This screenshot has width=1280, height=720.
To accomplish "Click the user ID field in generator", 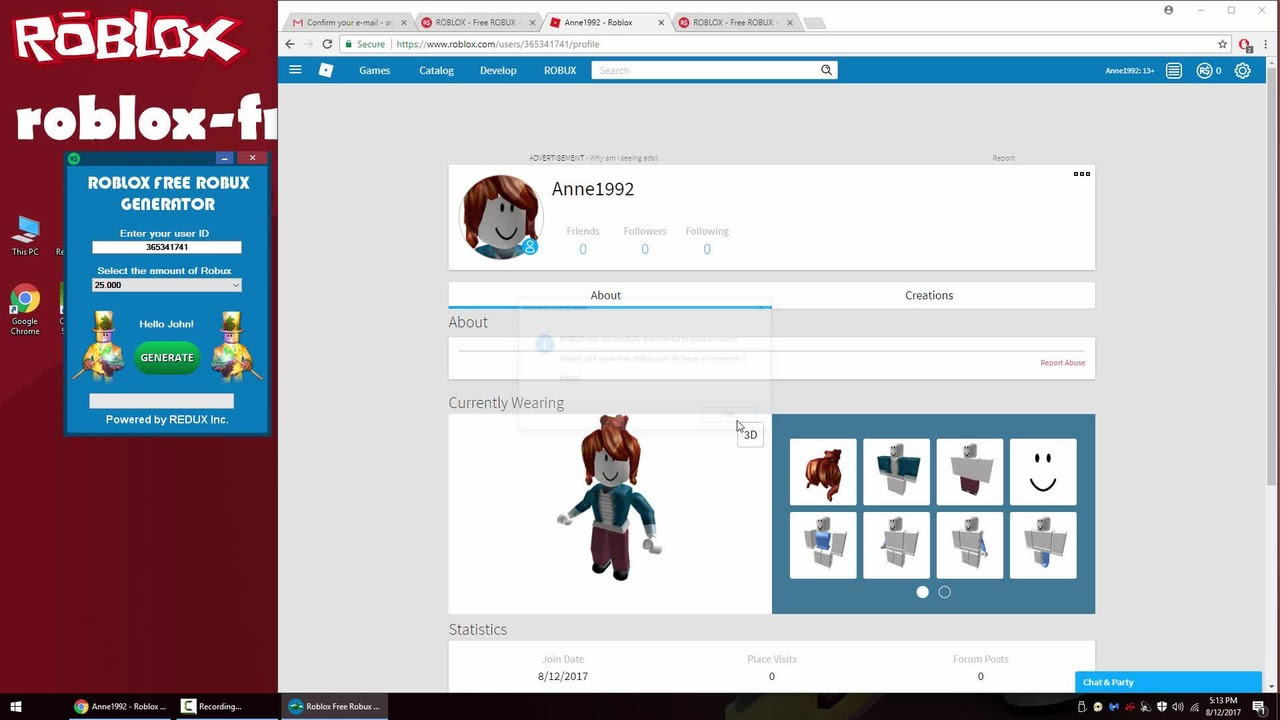I will pyautogui.click(x=166, y=247).
